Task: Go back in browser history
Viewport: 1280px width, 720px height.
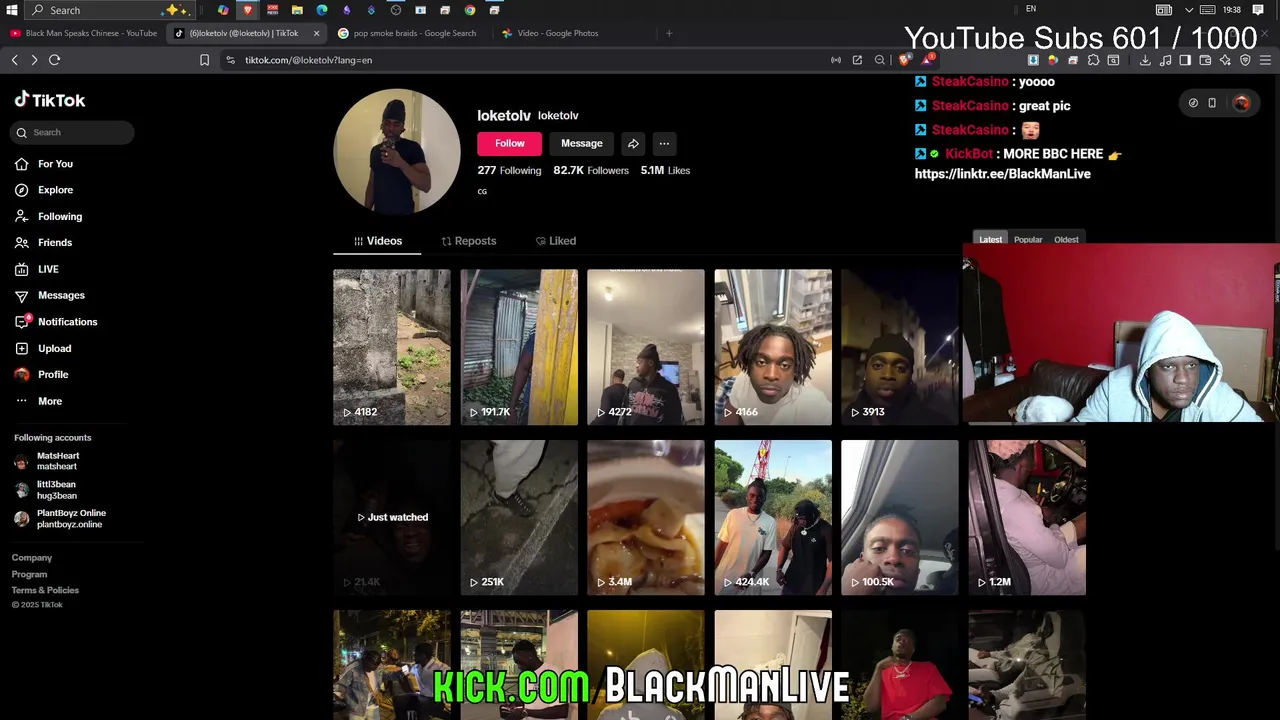Action: tap(15, 60)
